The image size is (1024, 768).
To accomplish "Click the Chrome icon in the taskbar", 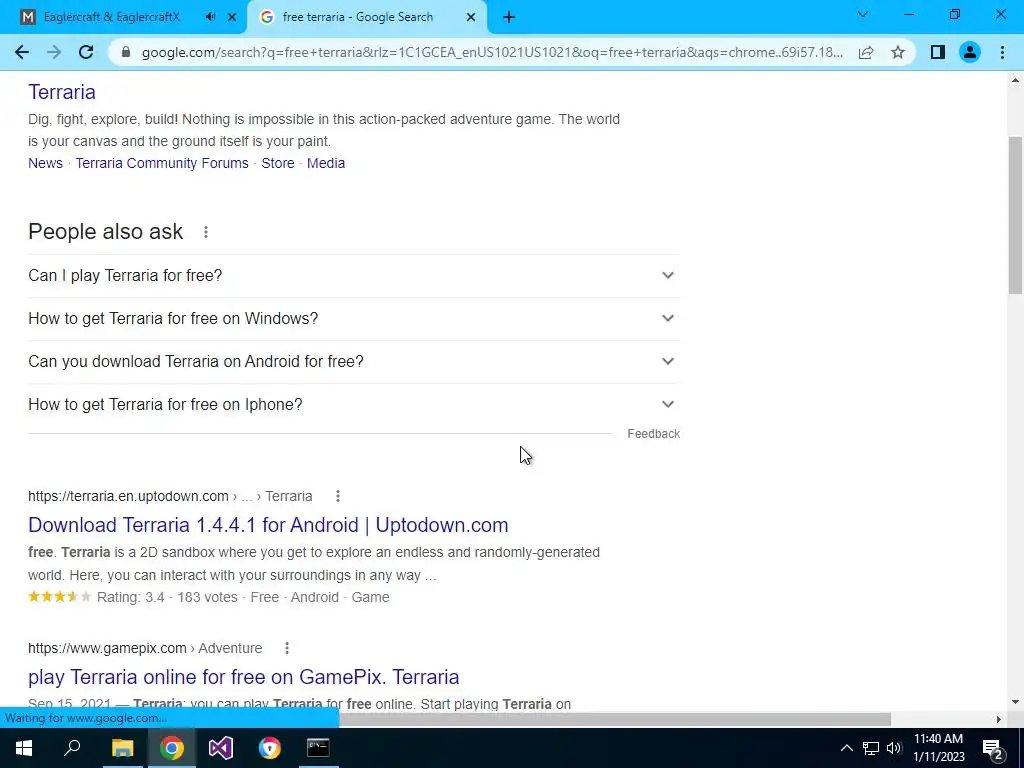I will [x=172, y=748].
